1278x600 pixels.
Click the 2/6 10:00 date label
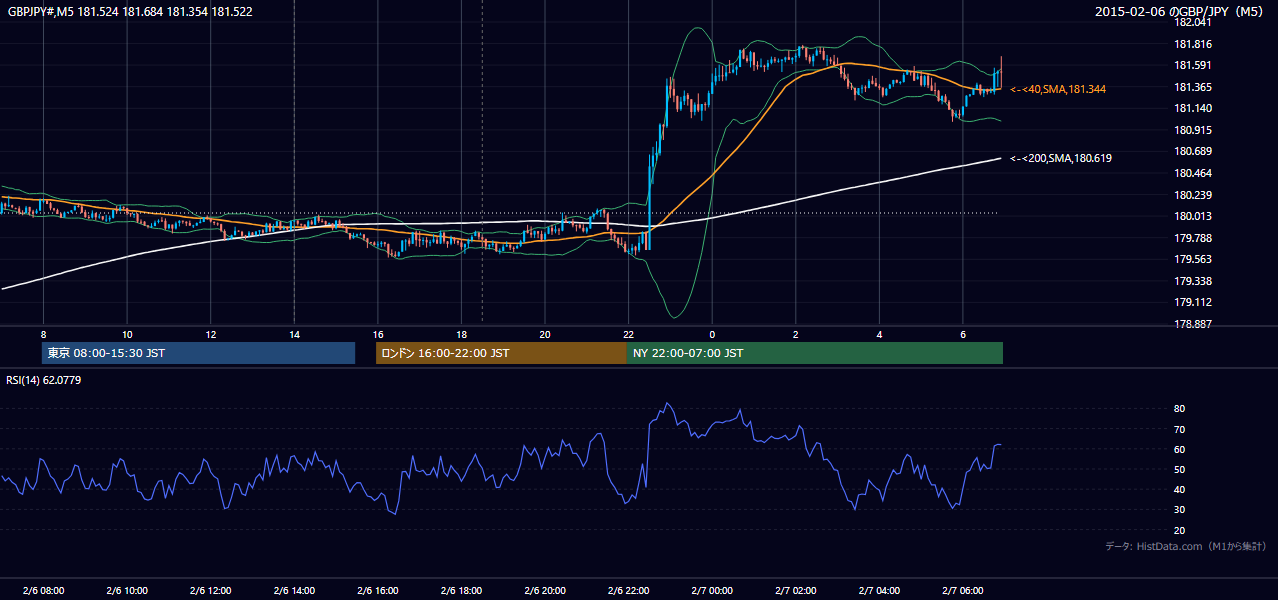coord(127,591)
